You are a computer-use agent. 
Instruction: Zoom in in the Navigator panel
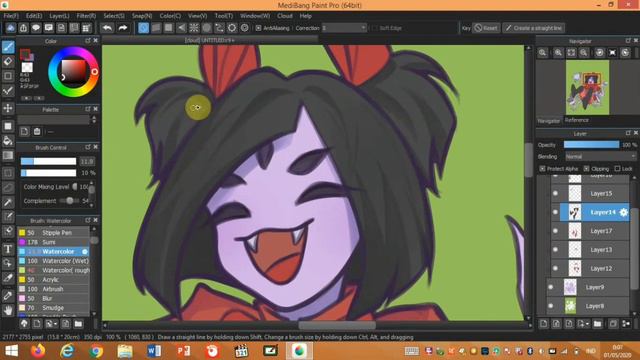[558, 53]
